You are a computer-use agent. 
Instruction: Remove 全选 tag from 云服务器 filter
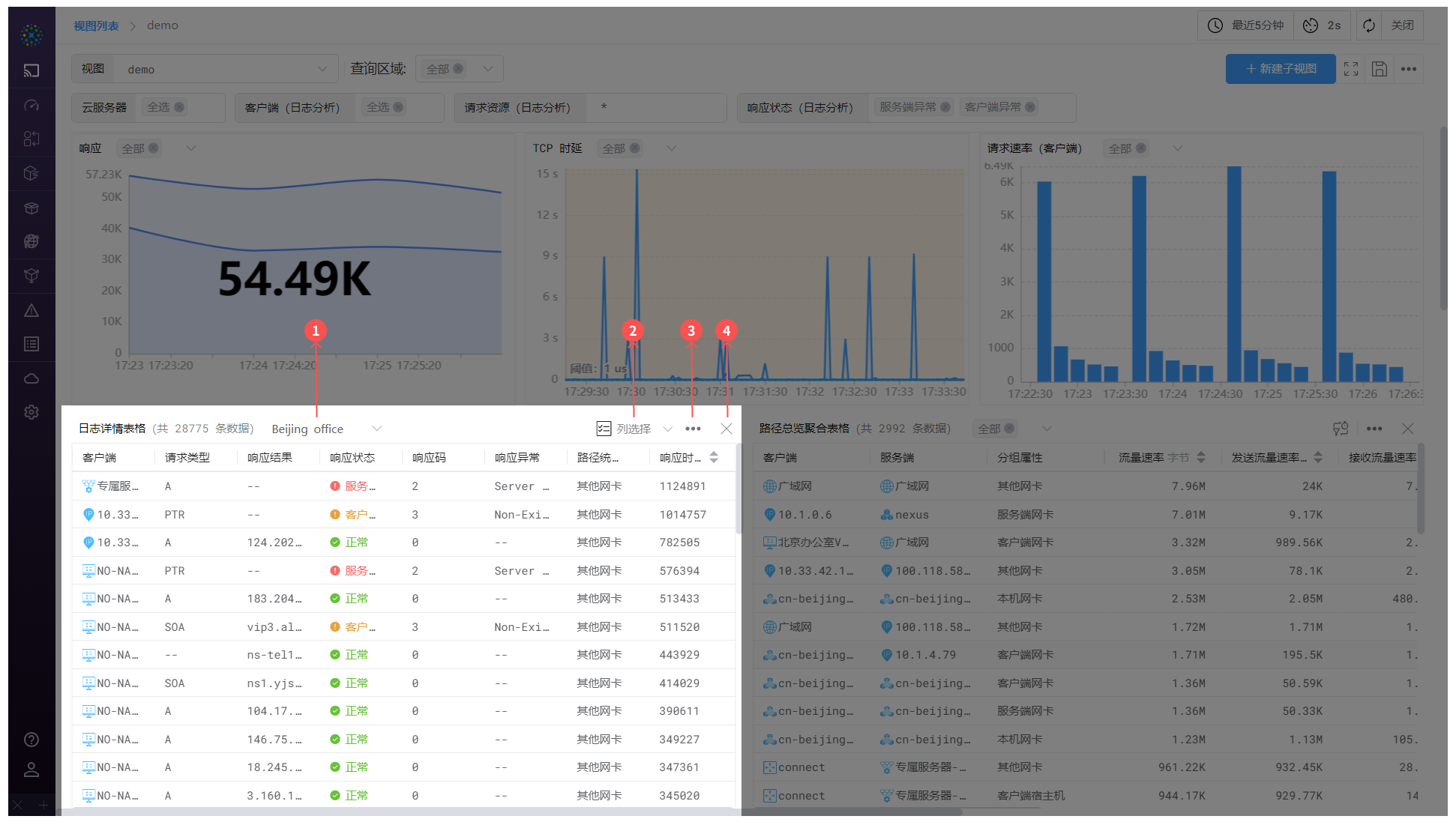point(179,107)
